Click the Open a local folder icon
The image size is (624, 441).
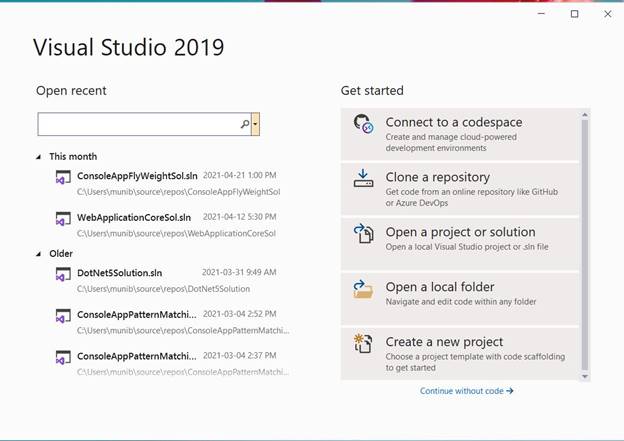click(363, 289)
